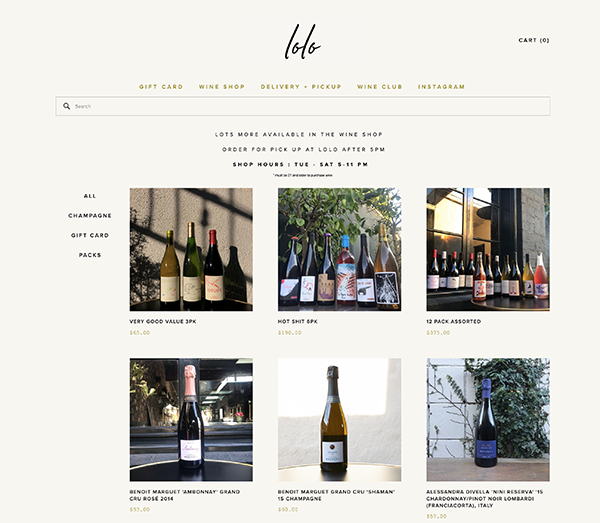Open 12 Pack Assorted product image
Image resolution: width=600 pixels, height=523 pixels.
pyautogui.click(x=488, y=249)
